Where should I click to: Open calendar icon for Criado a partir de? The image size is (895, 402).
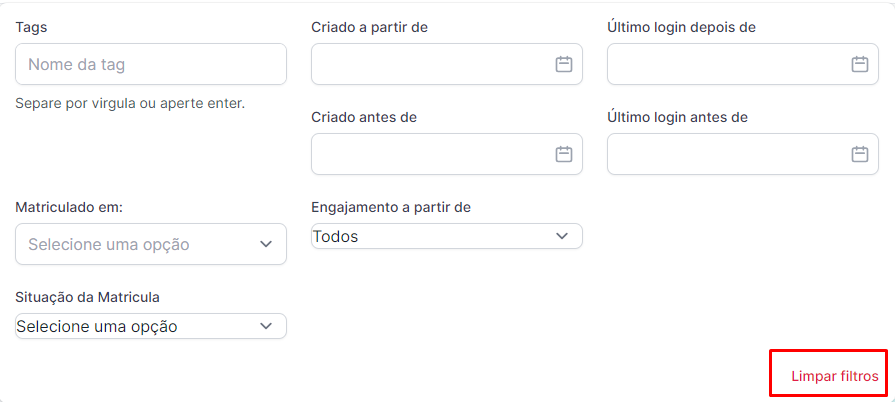coord(563,64)
